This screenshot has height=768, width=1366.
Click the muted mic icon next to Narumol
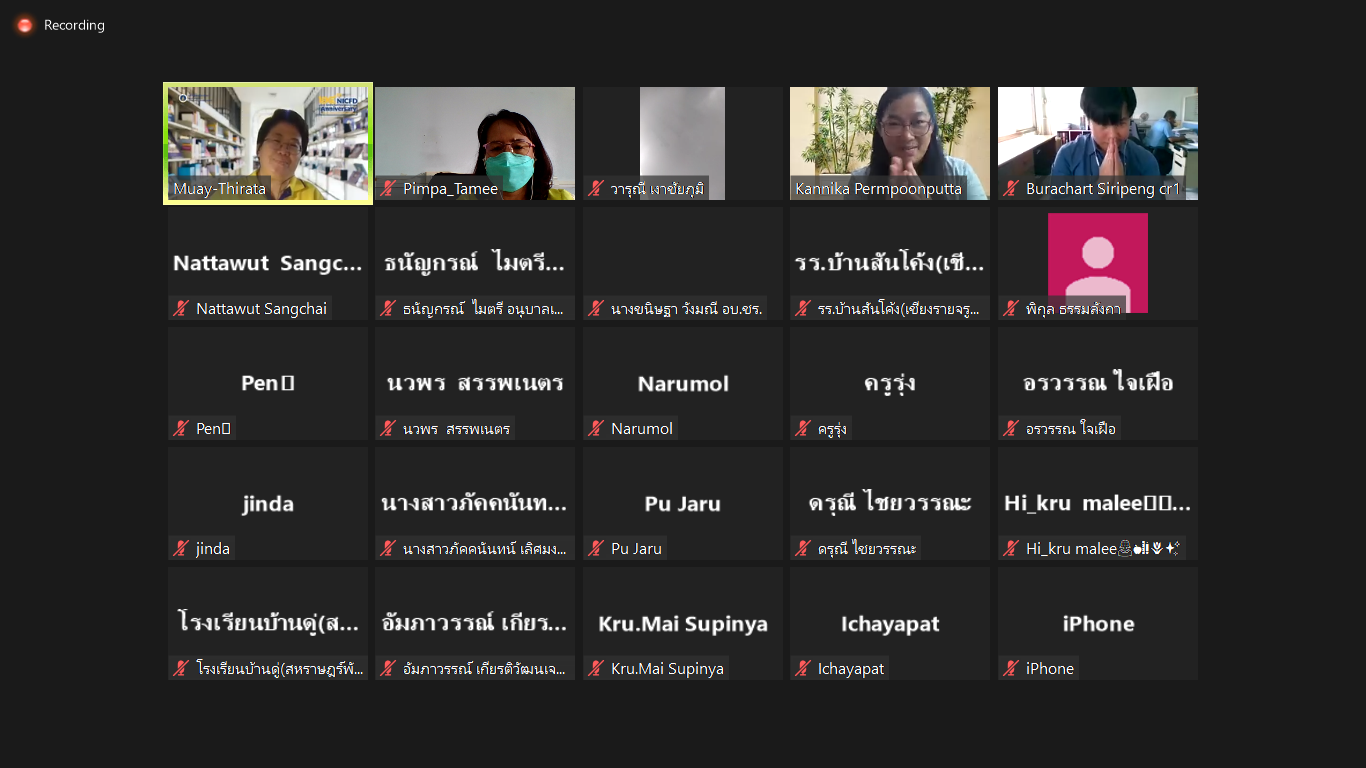pos(596,429)
